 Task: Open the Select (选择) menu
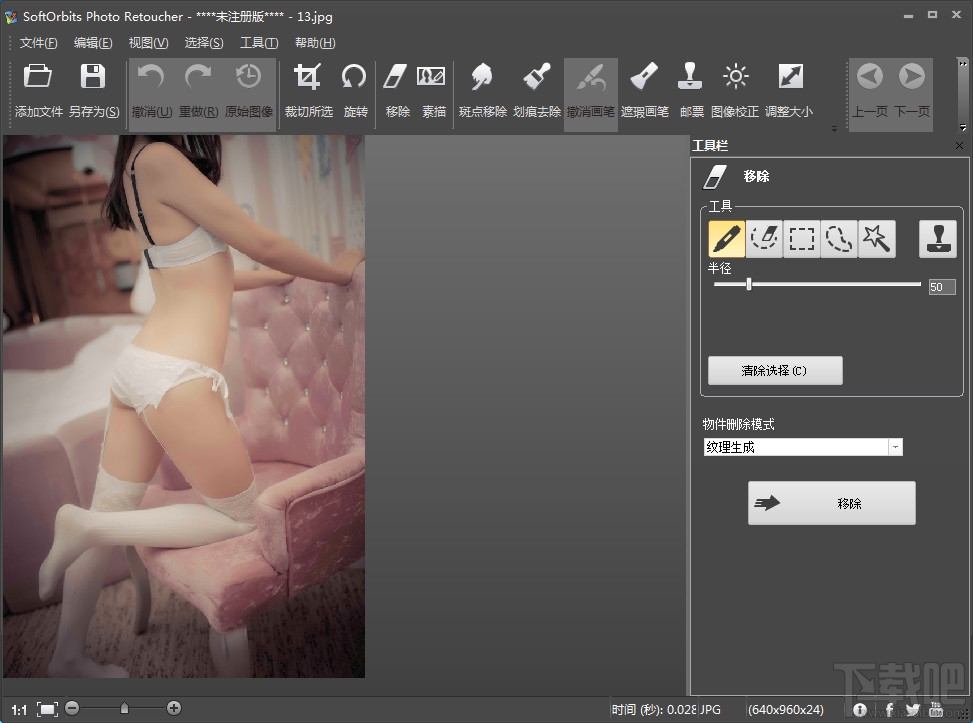[x=204, y=43]
